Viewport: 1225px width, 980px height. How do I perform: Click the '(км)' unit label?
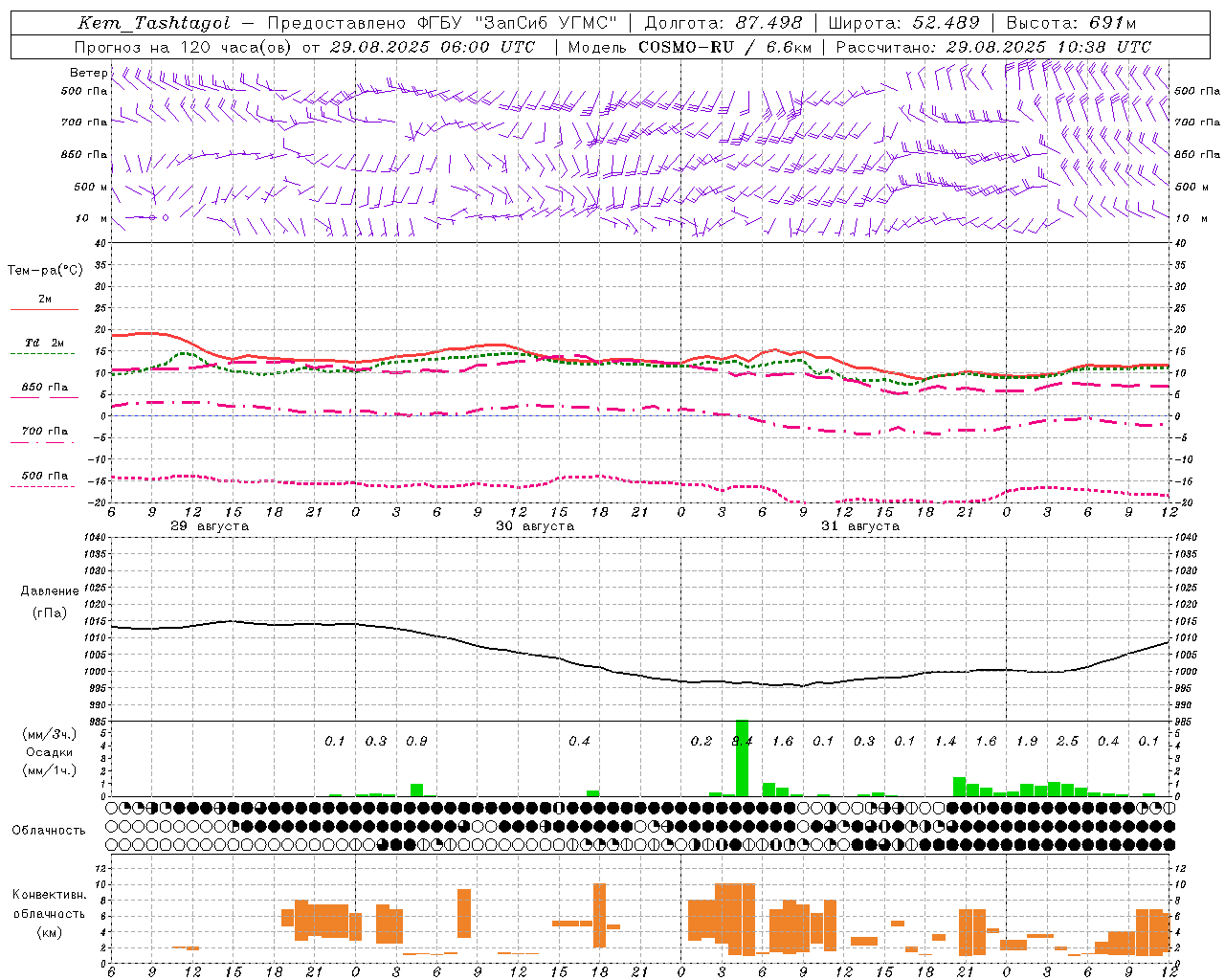pos(49,932)
